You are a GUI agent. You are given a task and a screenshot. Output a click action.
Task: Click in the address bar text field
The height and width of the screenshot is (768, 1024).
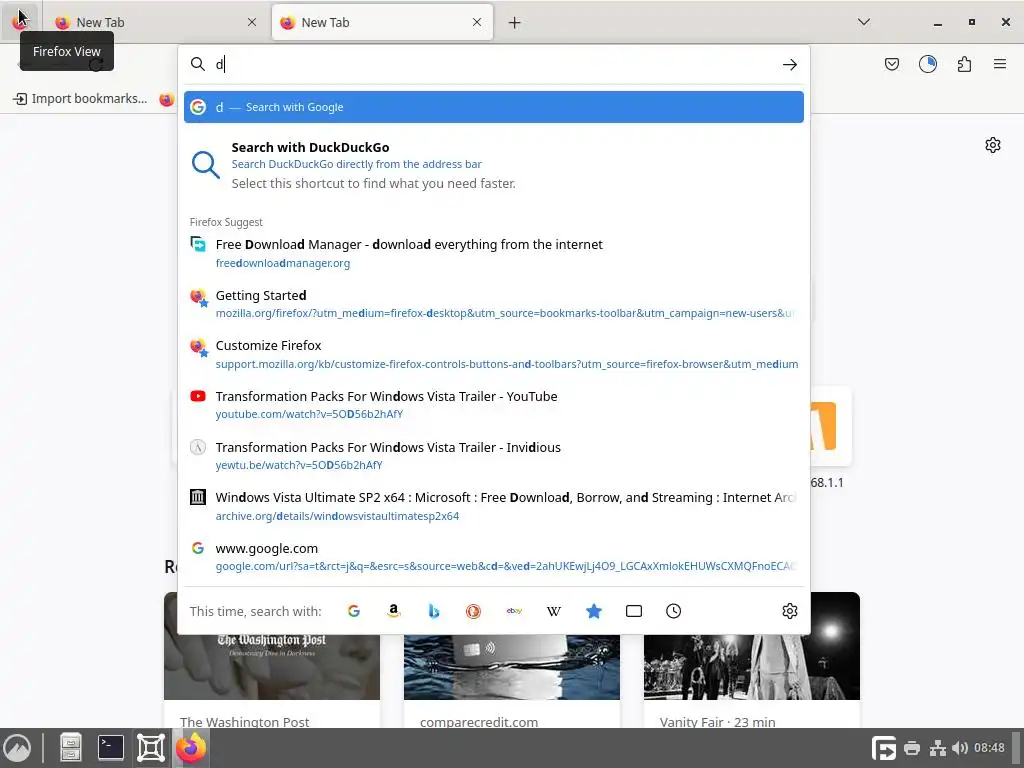tap(493, 64)
